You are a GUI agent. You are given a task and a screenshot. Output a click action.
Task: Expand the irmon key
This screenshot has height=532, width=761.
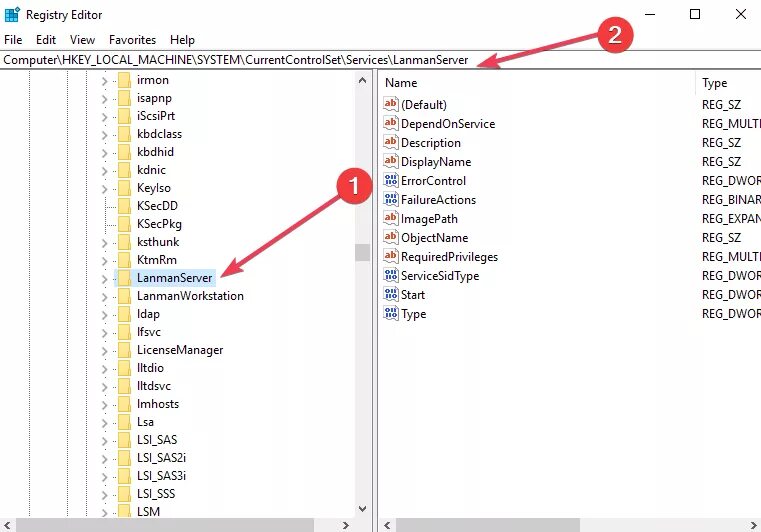(x=104, y=81)
